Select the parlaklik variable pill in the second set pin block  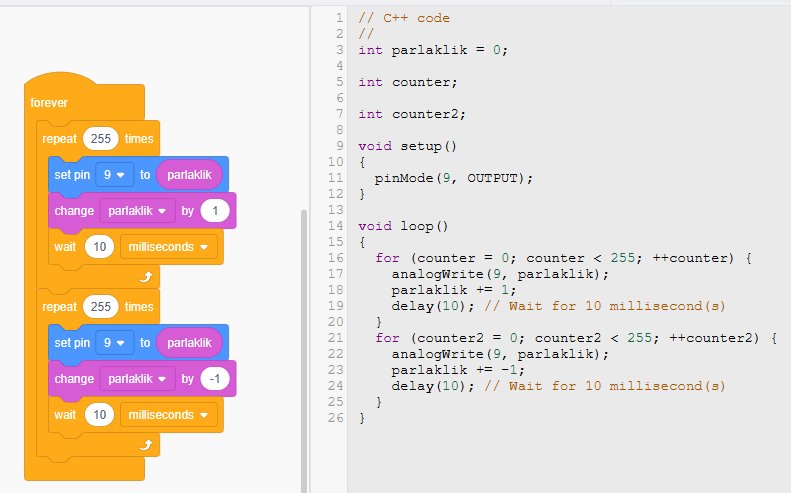(189, 343)
